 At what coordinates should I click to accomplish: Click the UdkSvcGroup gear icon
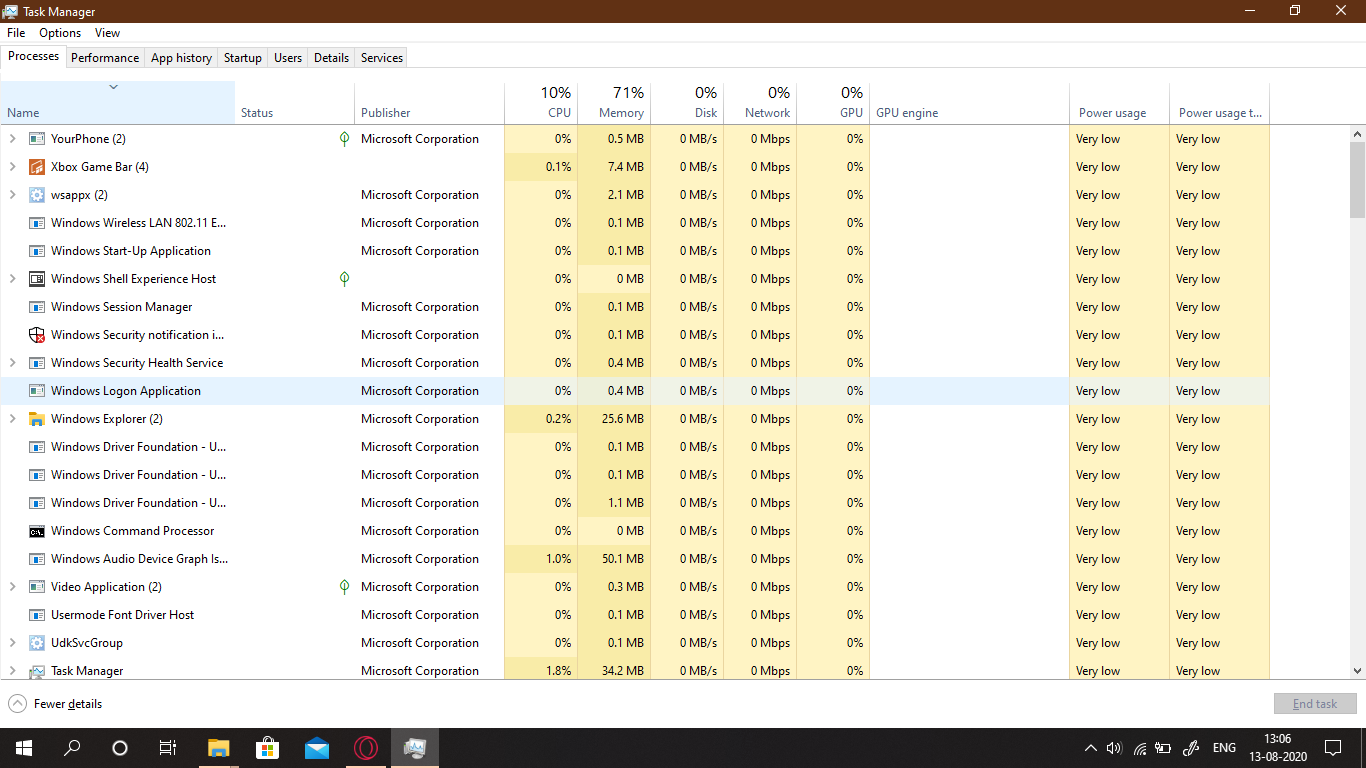click(37, 643)
